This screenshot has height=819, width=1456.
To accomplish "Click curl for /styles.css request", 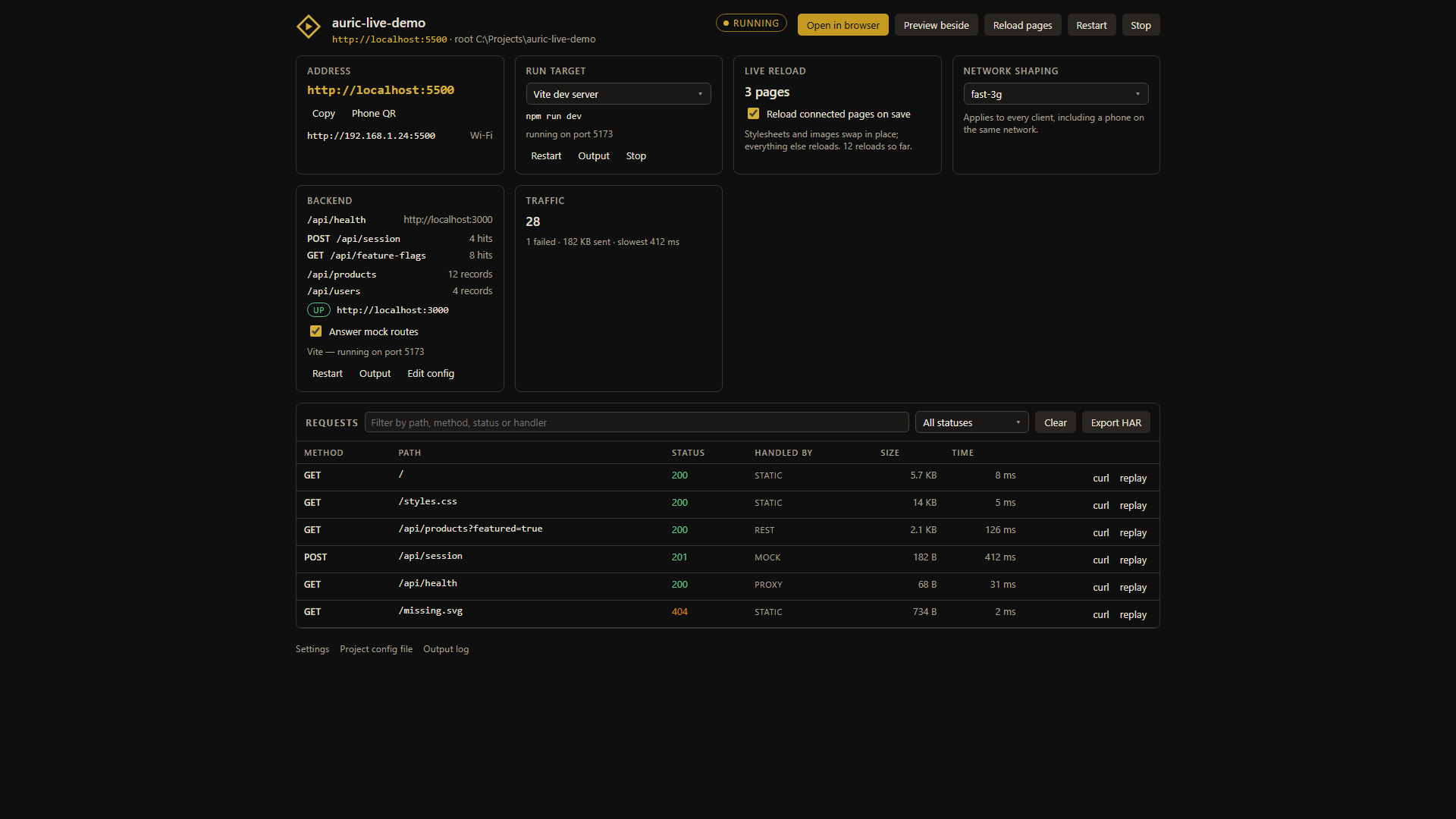I will coord(1100,505).
